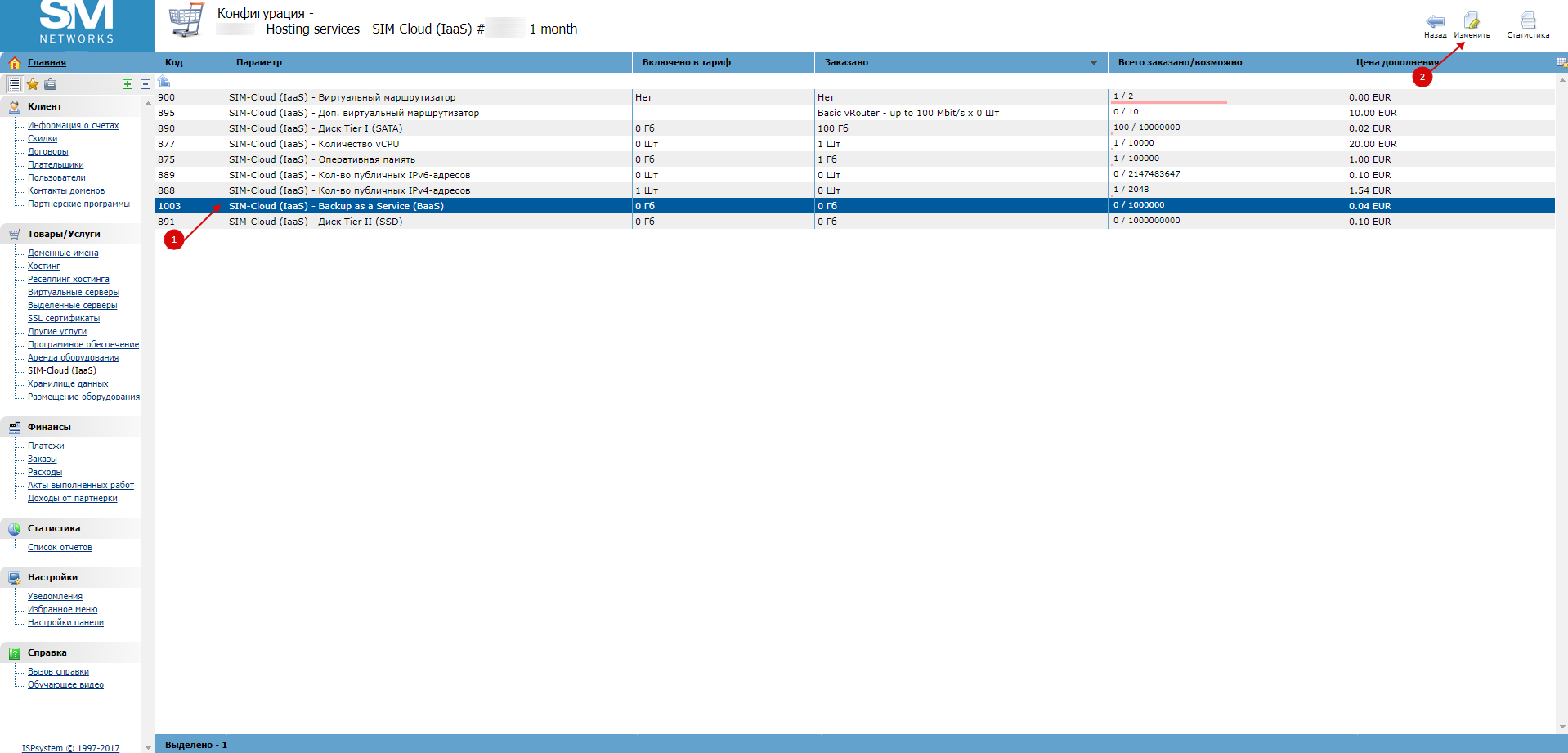The image size is (1568, 753).
Task: Open table column settings grid icon
Action: click(x=1561, y=62)
